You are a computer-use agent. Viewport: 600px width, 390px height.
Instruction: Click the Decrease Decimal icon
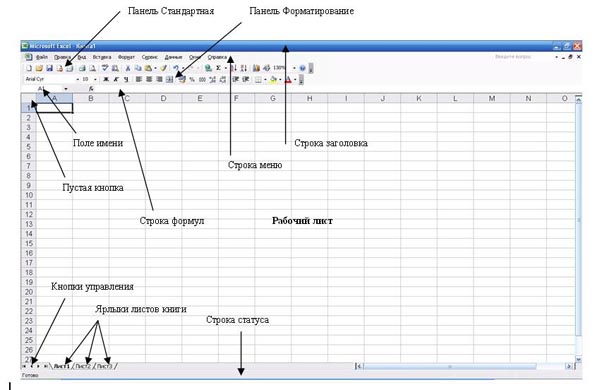click(223, 79)
